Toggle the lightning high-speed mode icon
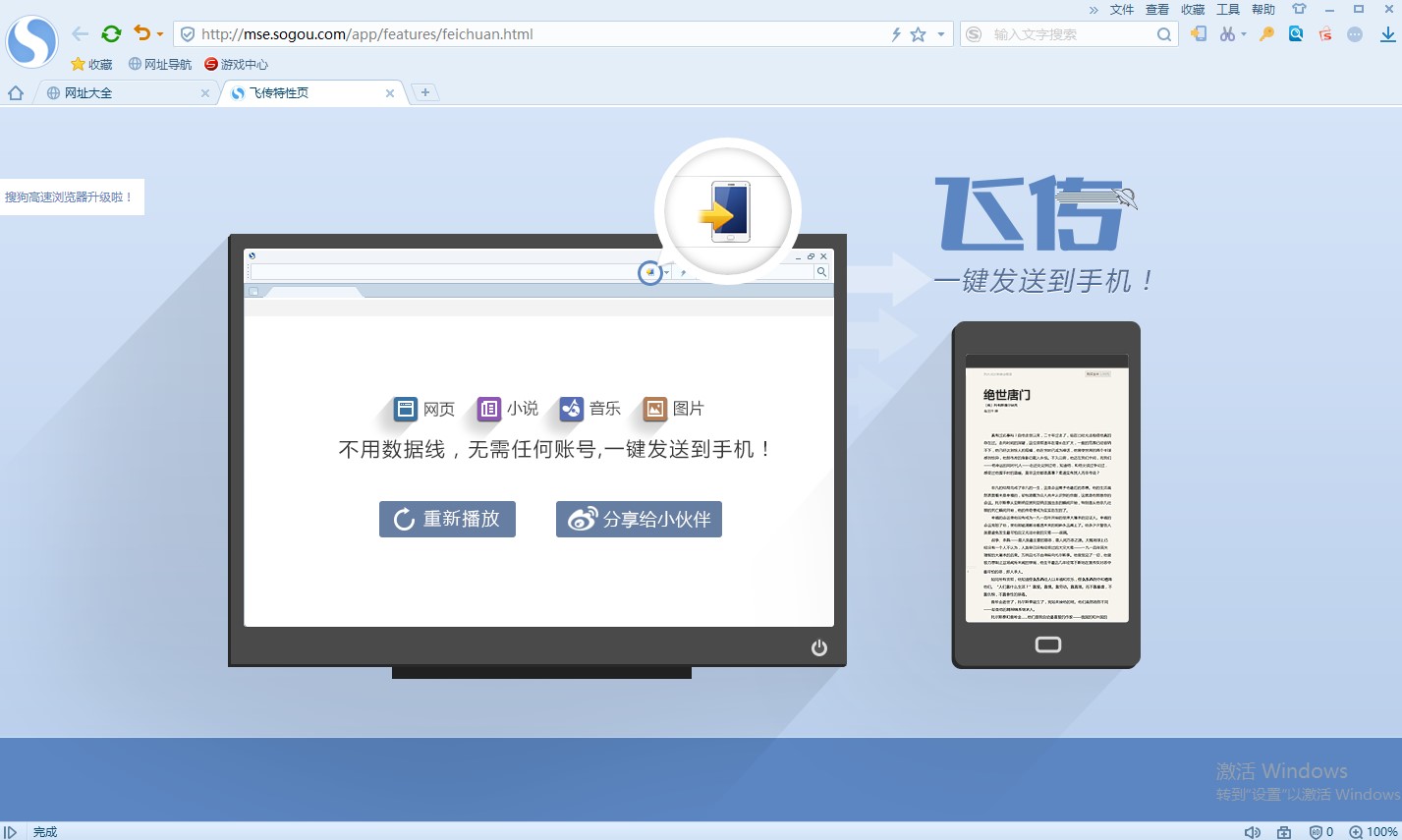This screenshot has height=840, width=1402. pos(896,34)
